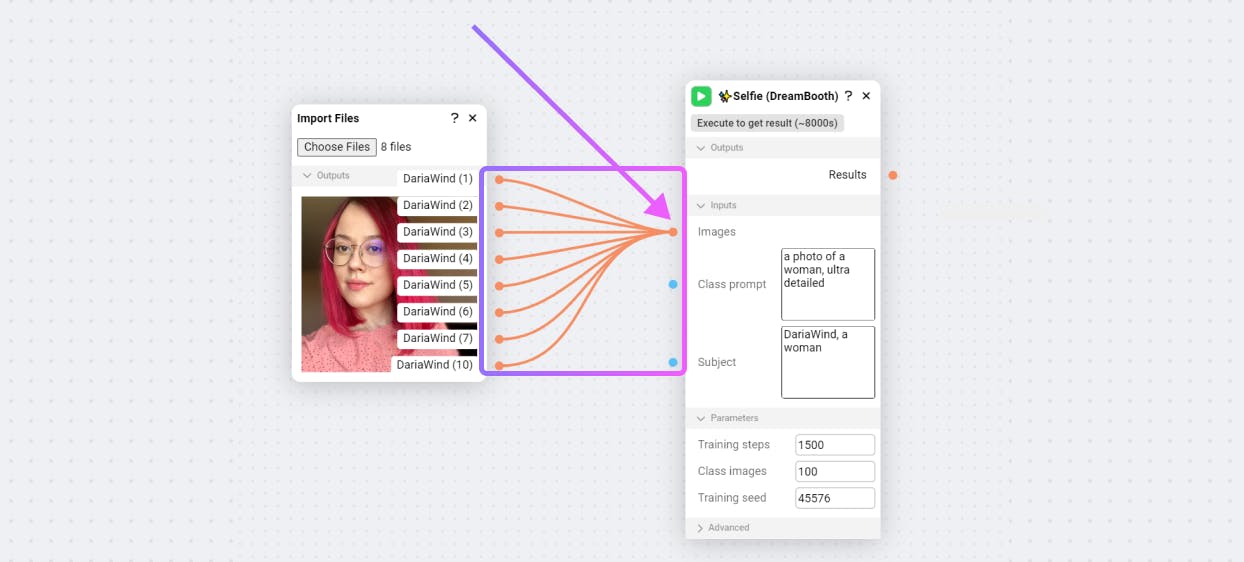Click the Results output connector dot
The width and height of the screenshot is (1244, 562).
(893, 175)
